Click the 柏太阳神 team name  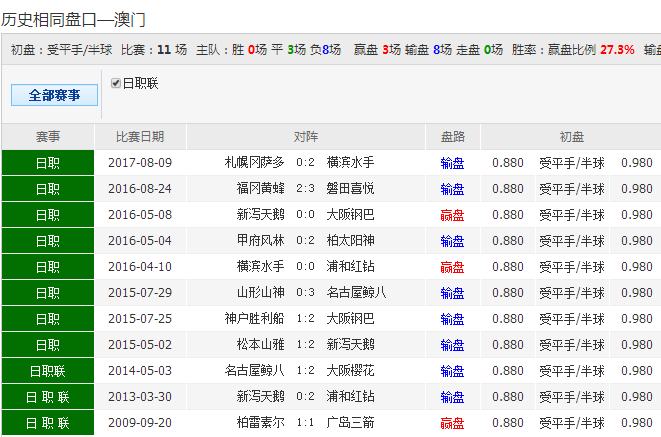350,241
